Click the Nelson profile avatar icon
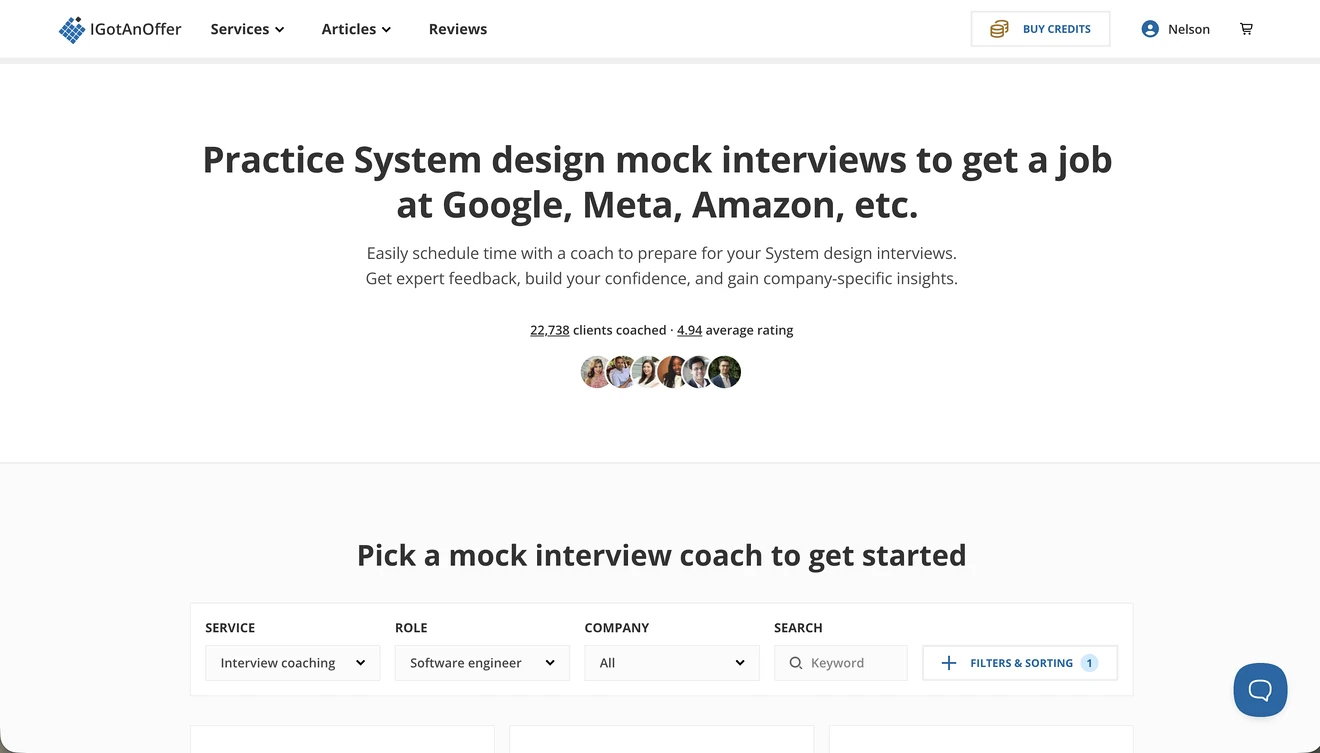The width and height of the screenshot is (1320, 753). (x=1150, y=29)
